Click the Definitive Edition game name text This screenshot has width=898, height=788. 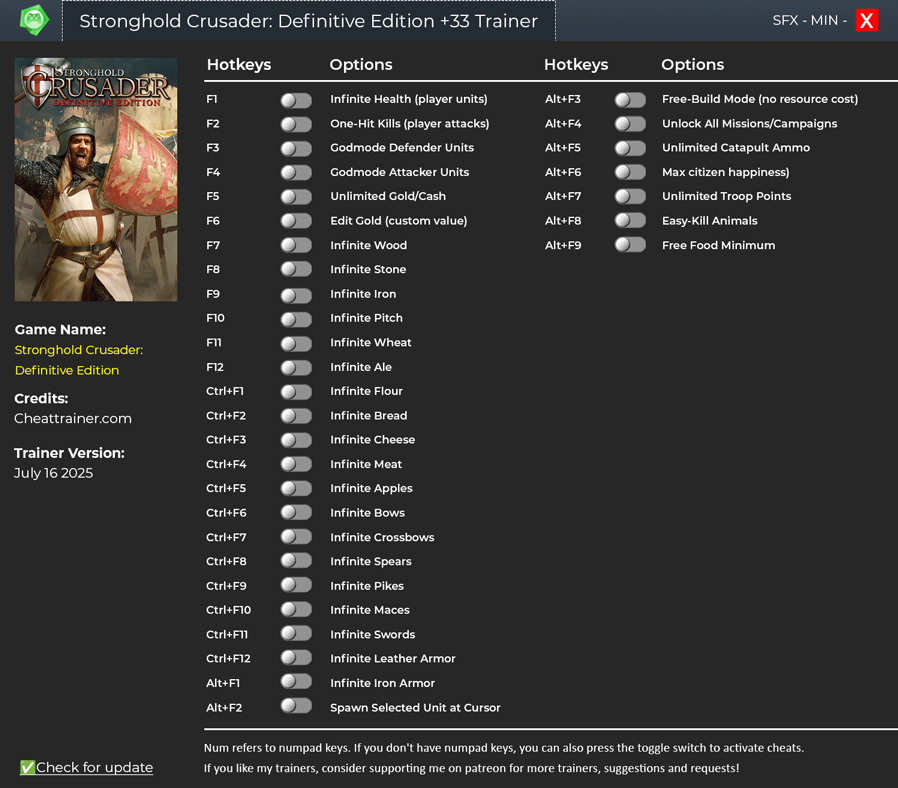coord(67,371)
